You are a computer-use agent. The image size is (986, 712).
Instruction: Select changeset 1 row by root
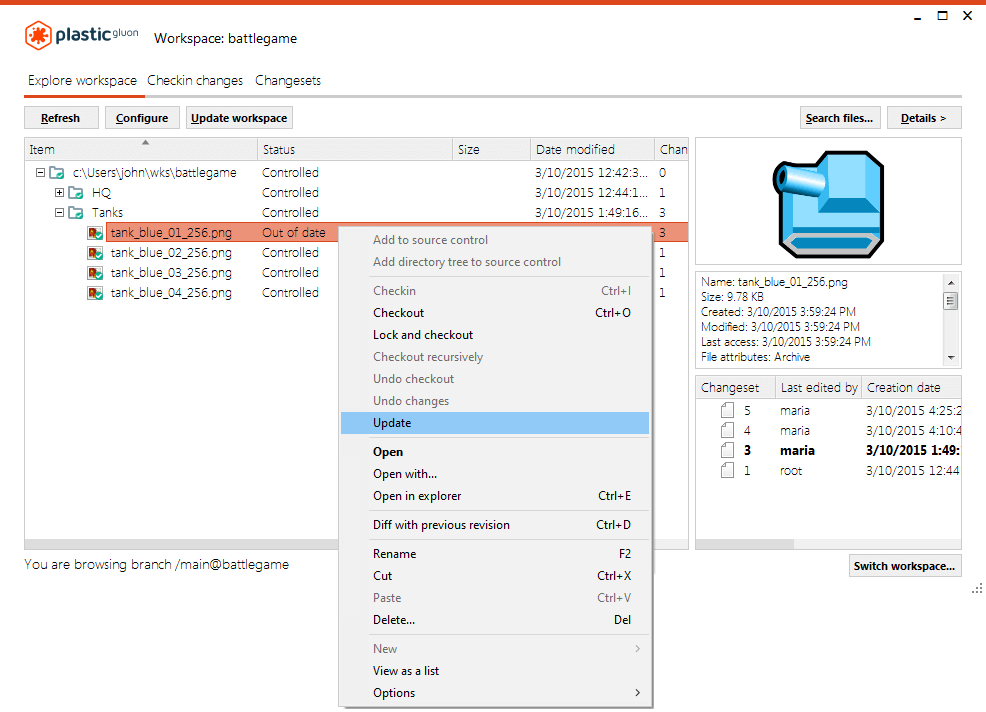pyautogui.click(x=829, y=470)
